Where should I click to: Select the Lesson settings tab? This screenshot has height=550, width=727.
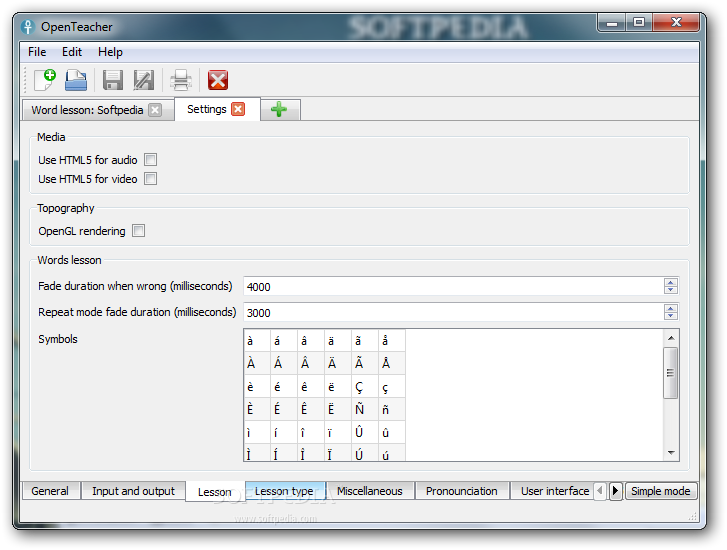click(214, 492)
